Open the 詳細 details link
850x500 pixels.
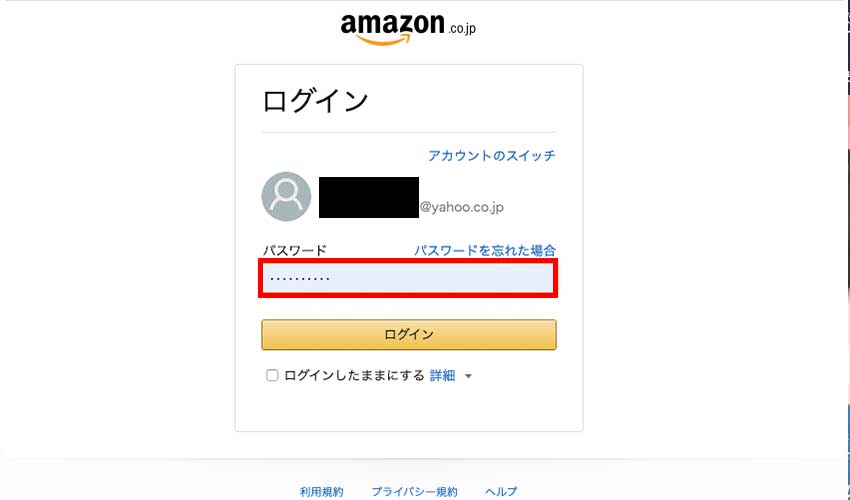[x=442, y=376]
